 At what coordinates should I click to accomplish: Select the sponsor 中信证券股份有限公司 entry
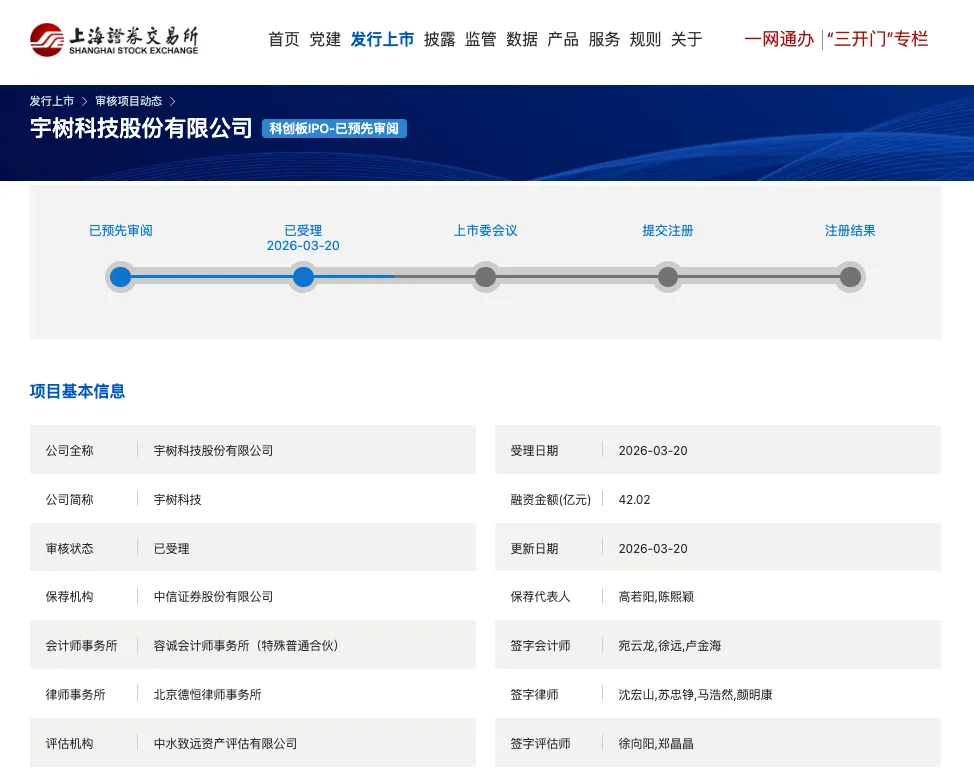coord(213,596)
